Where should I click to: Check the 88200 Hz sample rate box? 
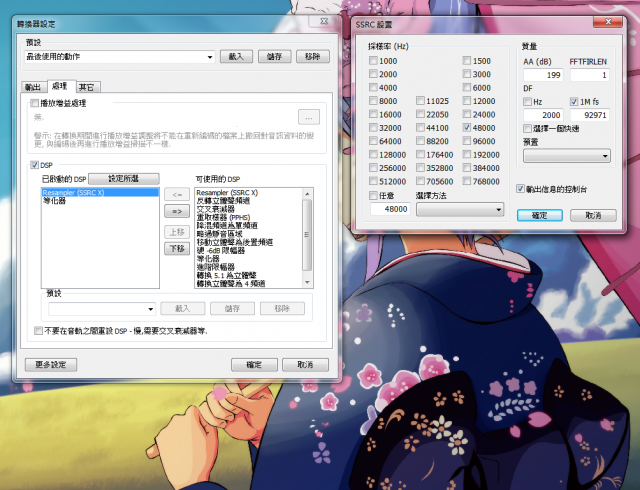(x=420, y=141)
